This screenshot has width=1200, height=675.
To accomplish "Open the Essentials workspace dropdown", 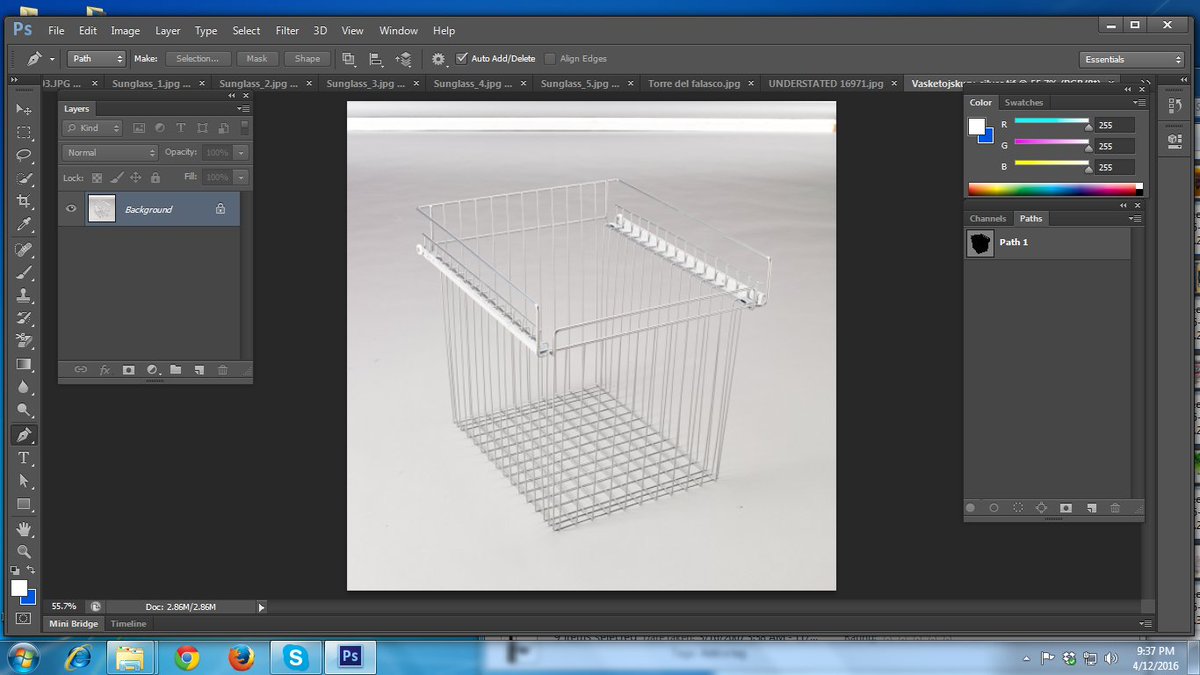I will (x=1132, y=59).
